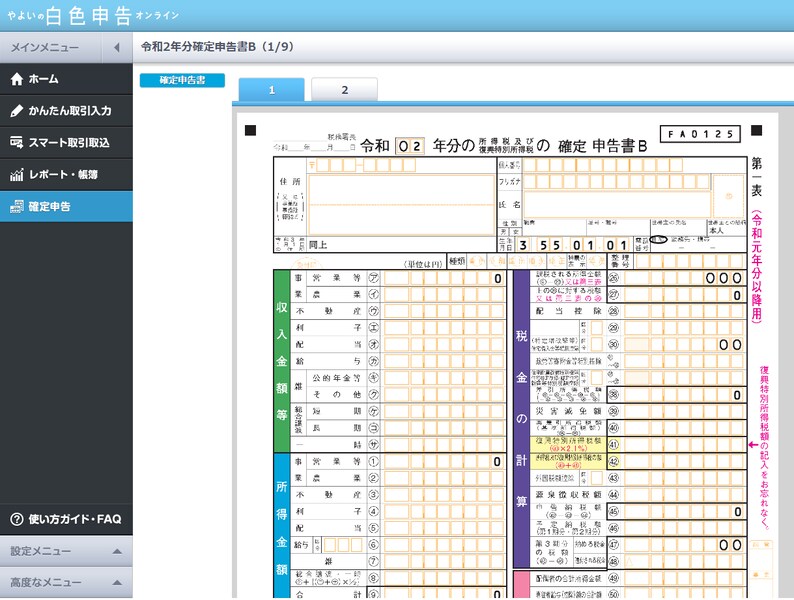Screen dimensions: 794x600
Task: Open ホーム from main menu
Action: coord(66,79)
